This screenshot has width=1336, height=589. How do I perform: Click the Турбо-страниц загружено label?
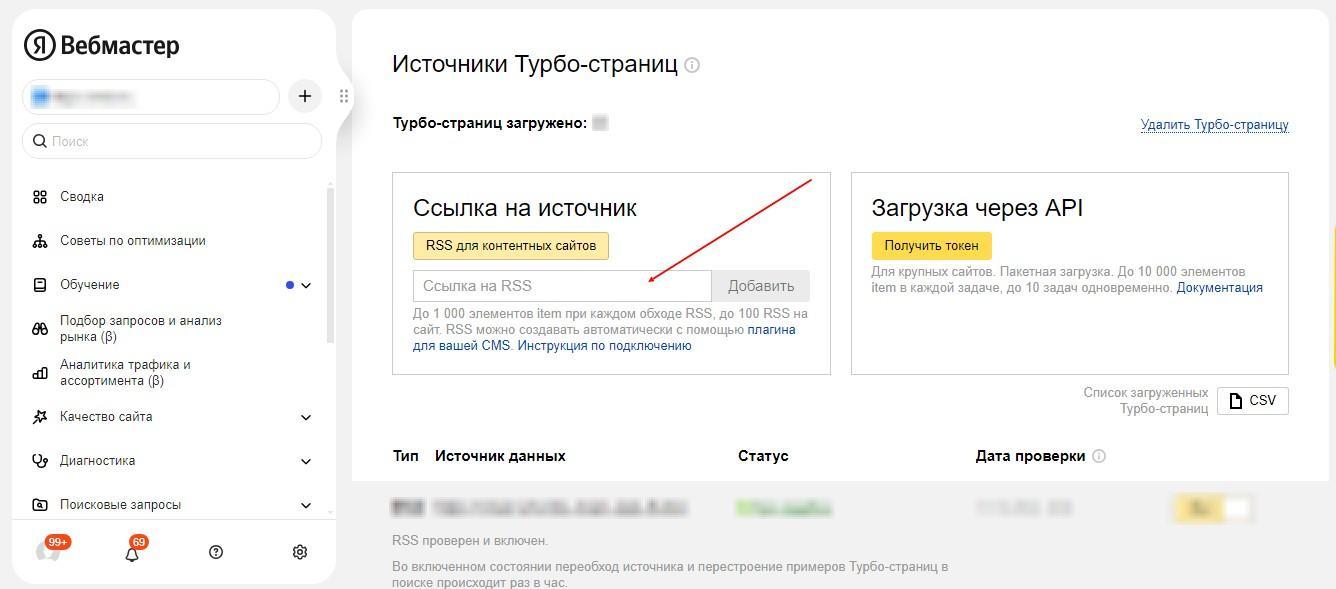(x=490, y=123)
